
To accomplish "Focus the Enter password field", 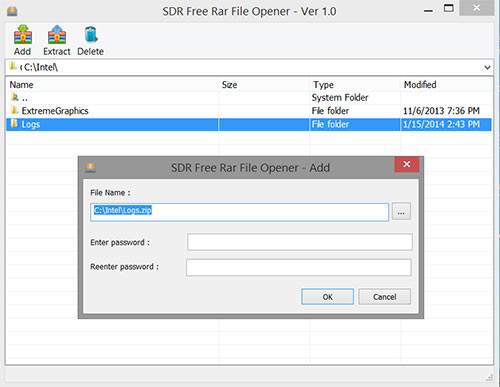I will coord(300,242).
